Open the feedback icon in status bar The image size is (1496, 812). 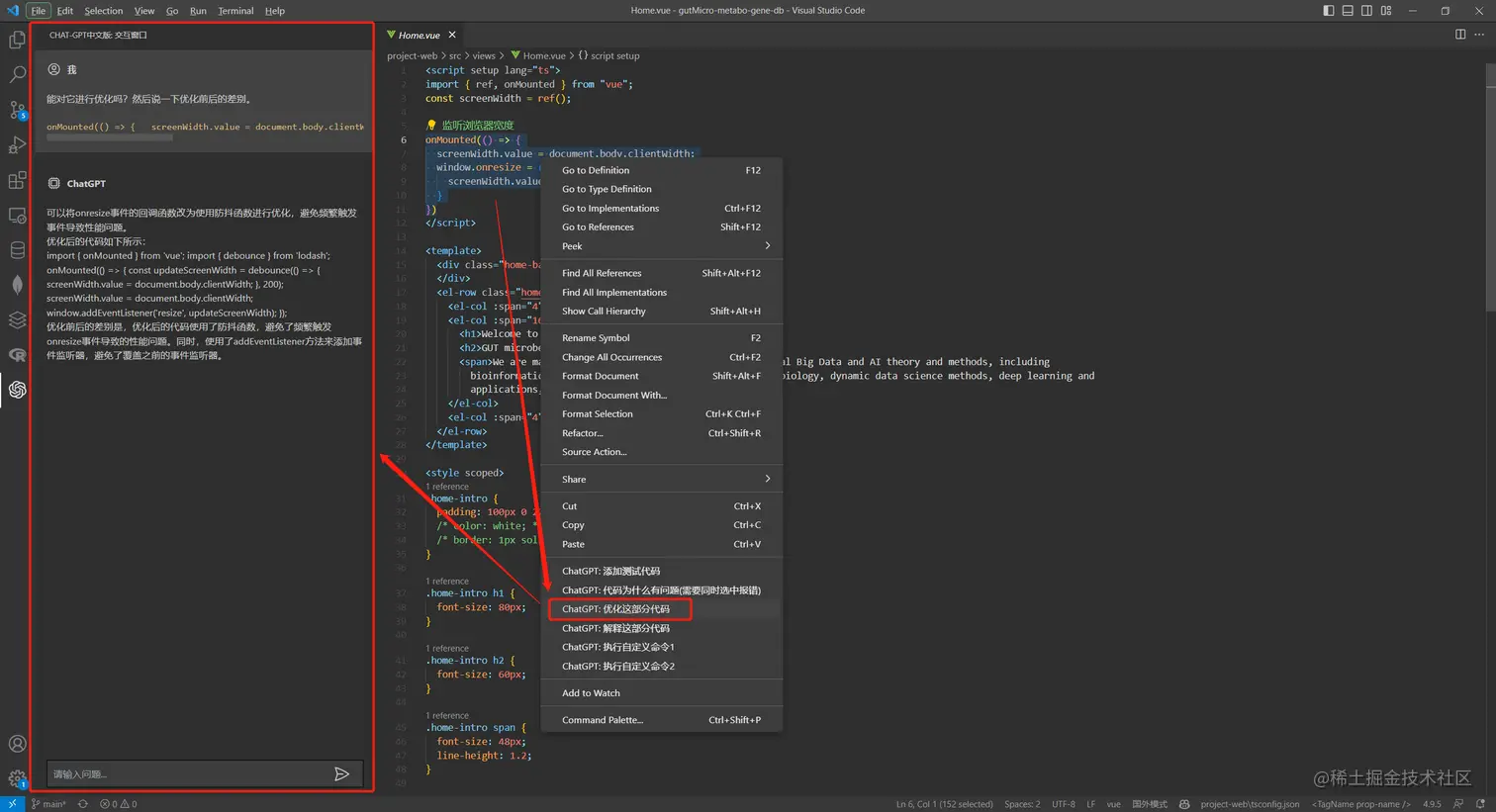pos(1458,804)
